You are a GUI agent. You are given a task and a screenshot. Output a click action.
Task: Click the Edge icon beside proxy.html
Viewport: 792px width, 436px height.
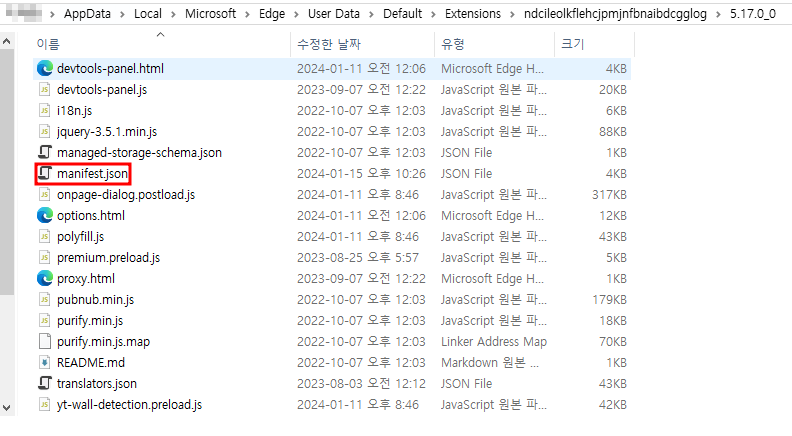45,278
